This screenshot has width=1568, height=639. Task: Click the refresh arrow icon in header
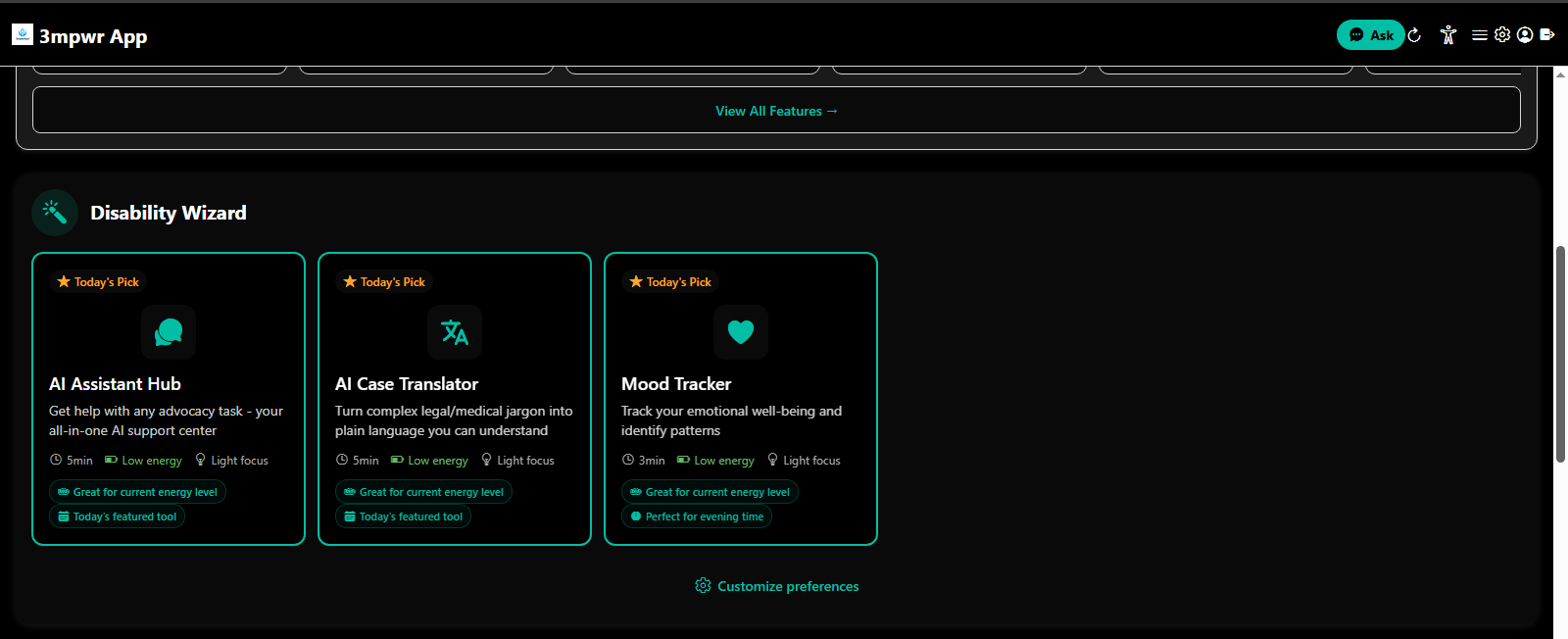coord(1414,35)
